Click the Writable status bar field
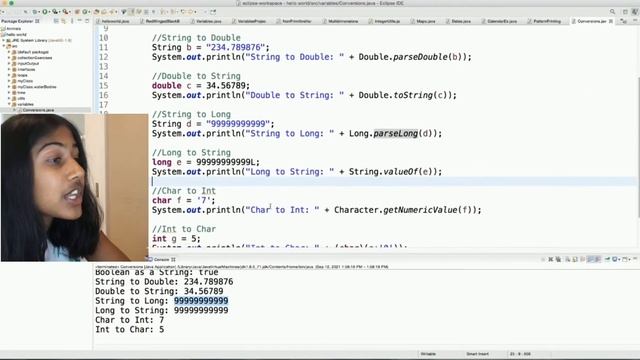This screenshot has height=360, width=640. 428,354
